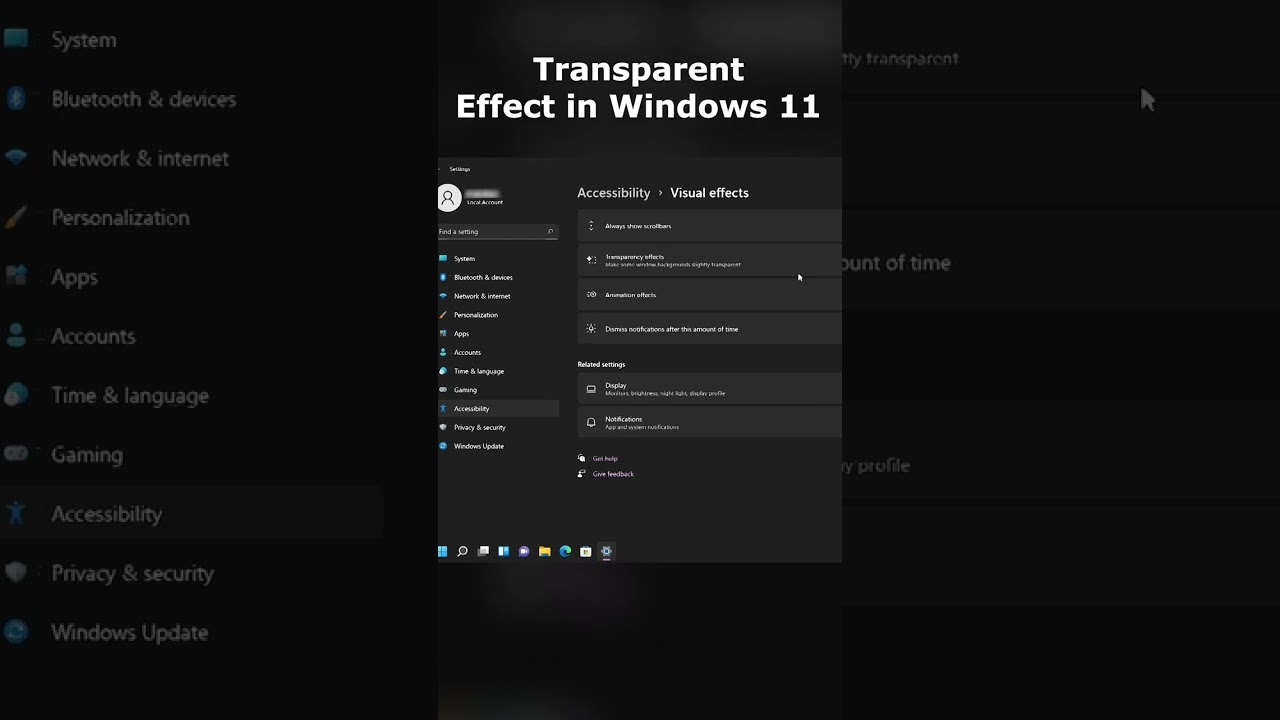Click the Find a setting search box
Image resolution: width=1280 pixels, height=720 pixels.
point(497,232)
